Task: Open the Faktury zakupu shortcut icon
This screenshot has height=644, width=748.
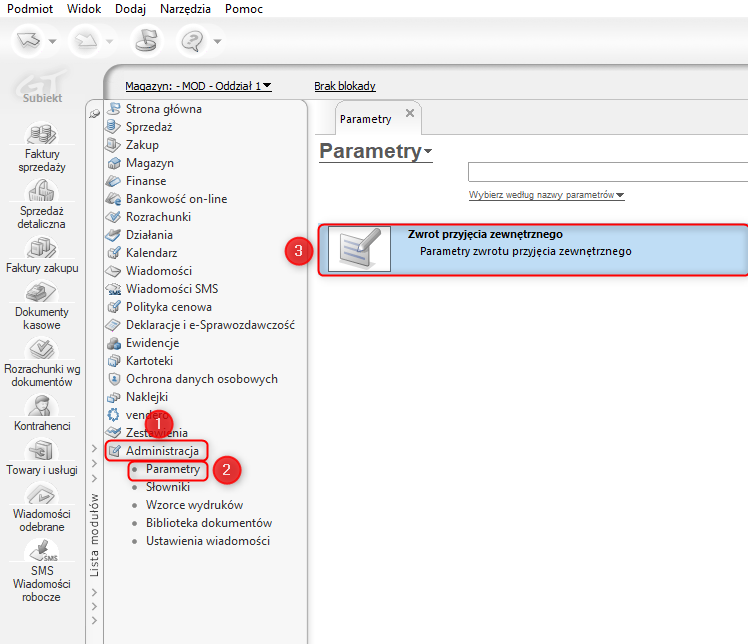Action: pos(42,247)
